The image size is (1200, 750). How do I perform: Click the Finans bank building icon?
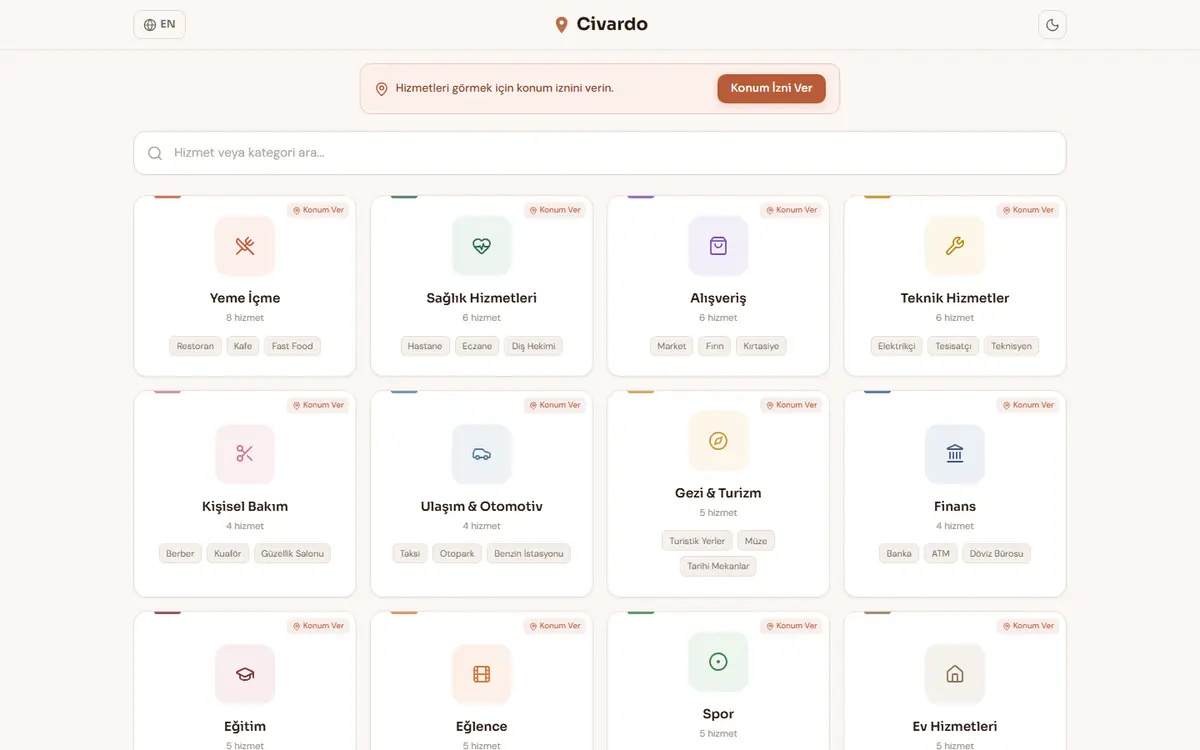[955, 454]
